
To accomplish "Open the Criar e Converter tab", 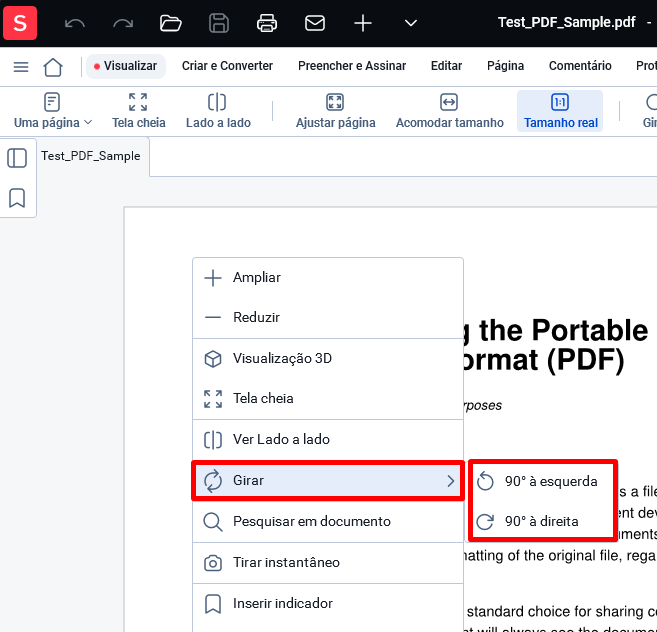I will tap(227, 66).
